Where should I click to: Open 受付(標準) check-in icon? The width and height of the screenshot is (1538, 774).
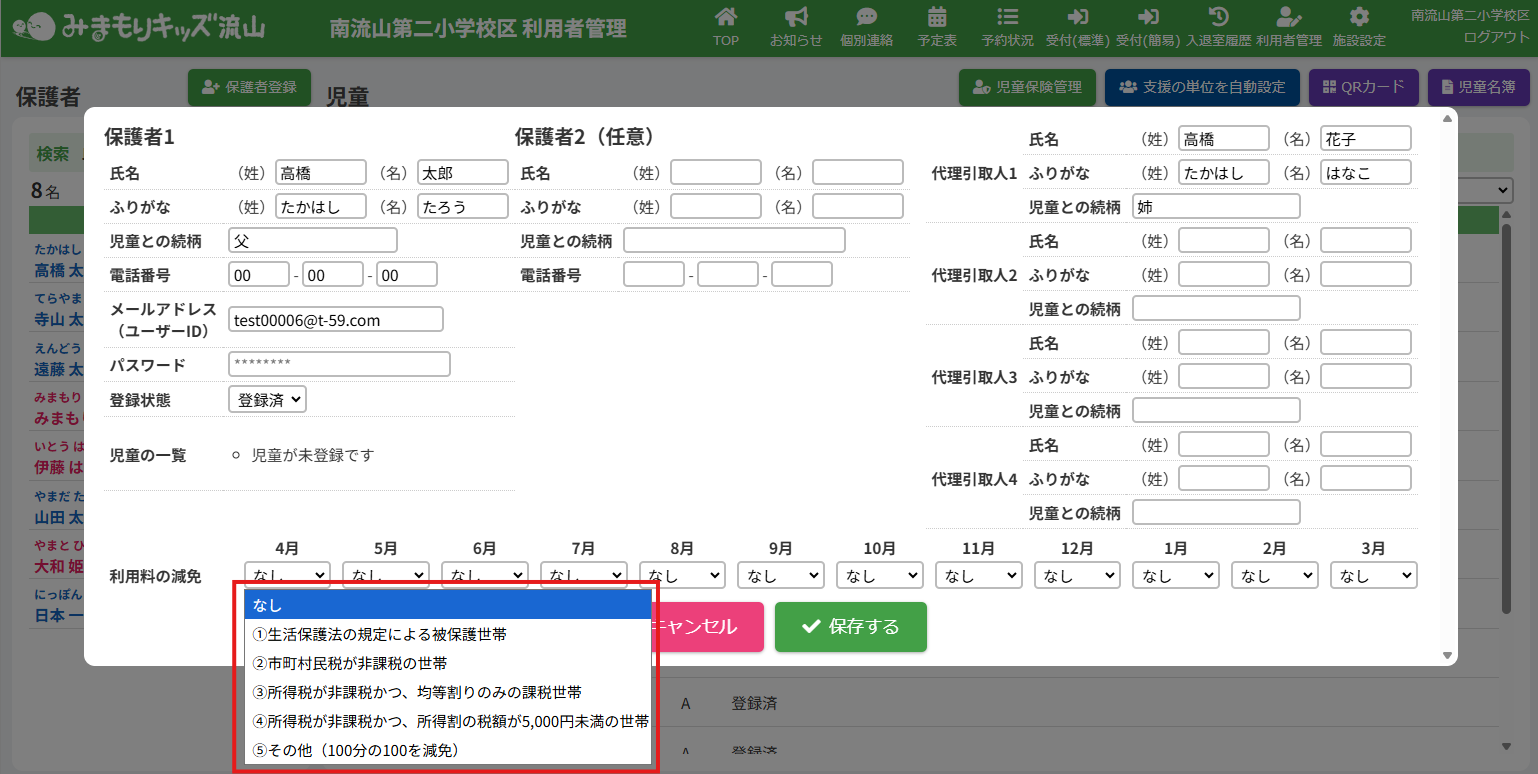pyautogui.click(x=1077, y=18)
